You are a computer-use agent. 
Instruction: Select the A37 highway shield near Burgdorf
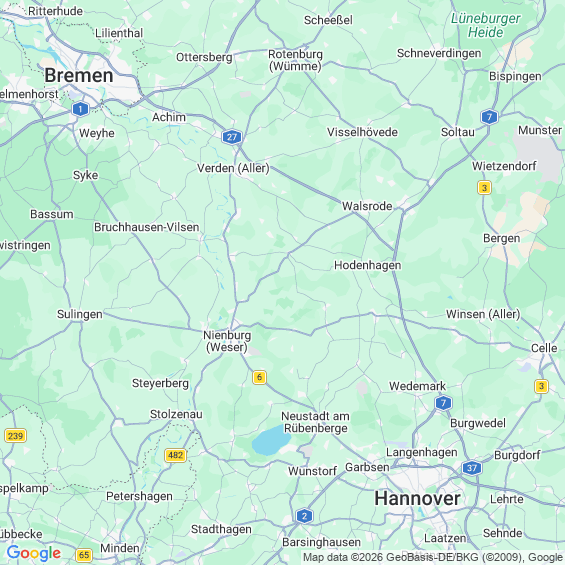(x=472, y=468)
